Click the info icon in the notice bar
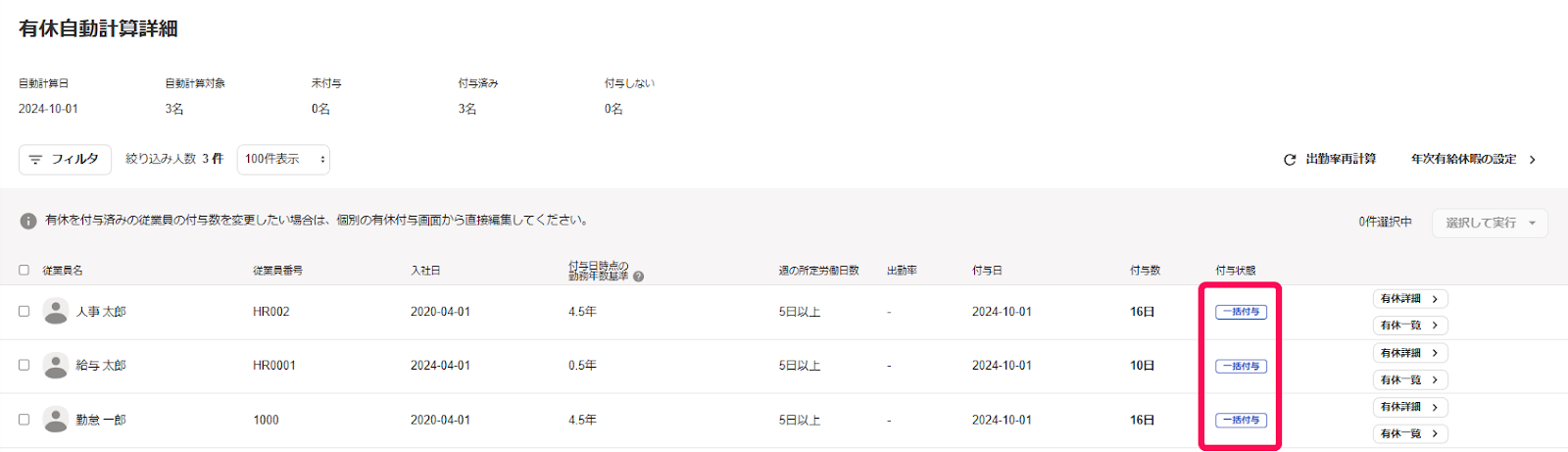Screen dimensions: 1568x452 [x=28, y=221]
